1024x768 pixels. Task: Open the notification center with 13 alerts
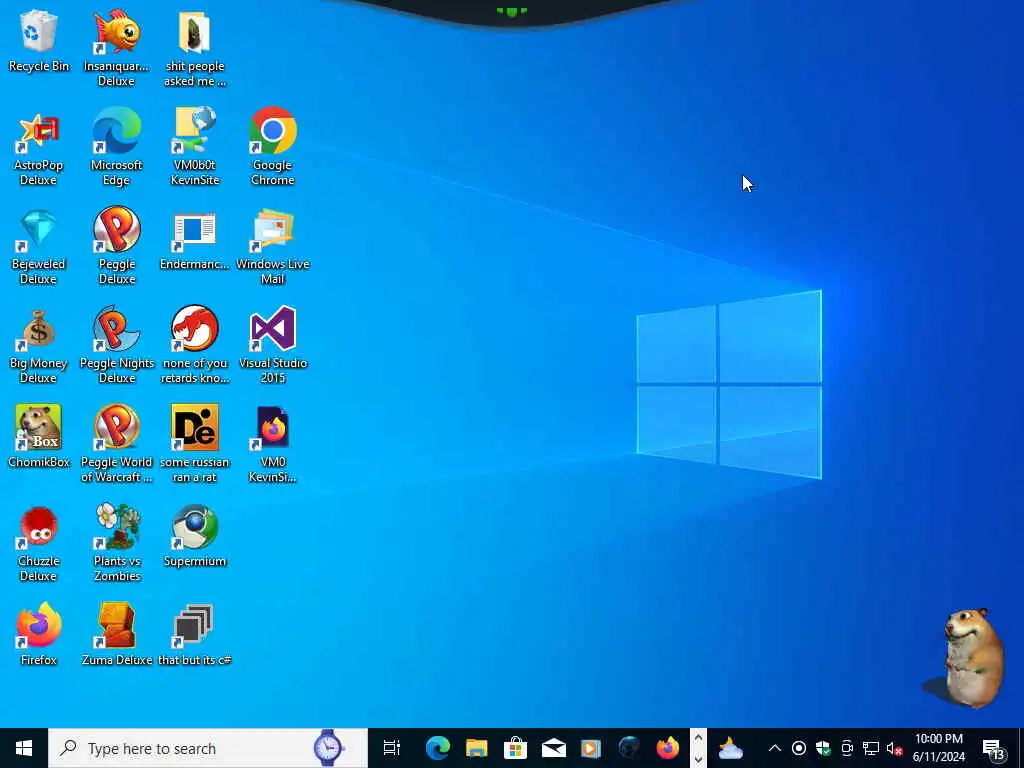(x=994, y=750)
